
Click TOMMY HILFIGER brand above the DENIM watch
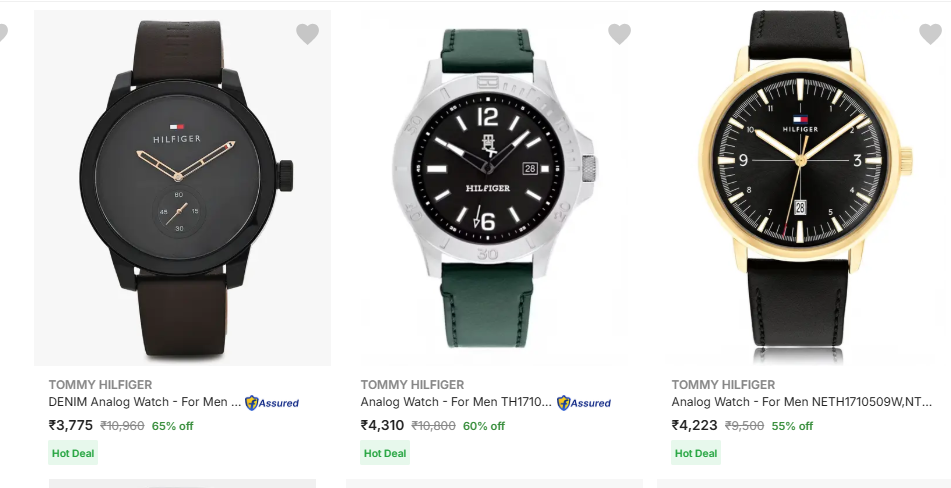[100, 385]
